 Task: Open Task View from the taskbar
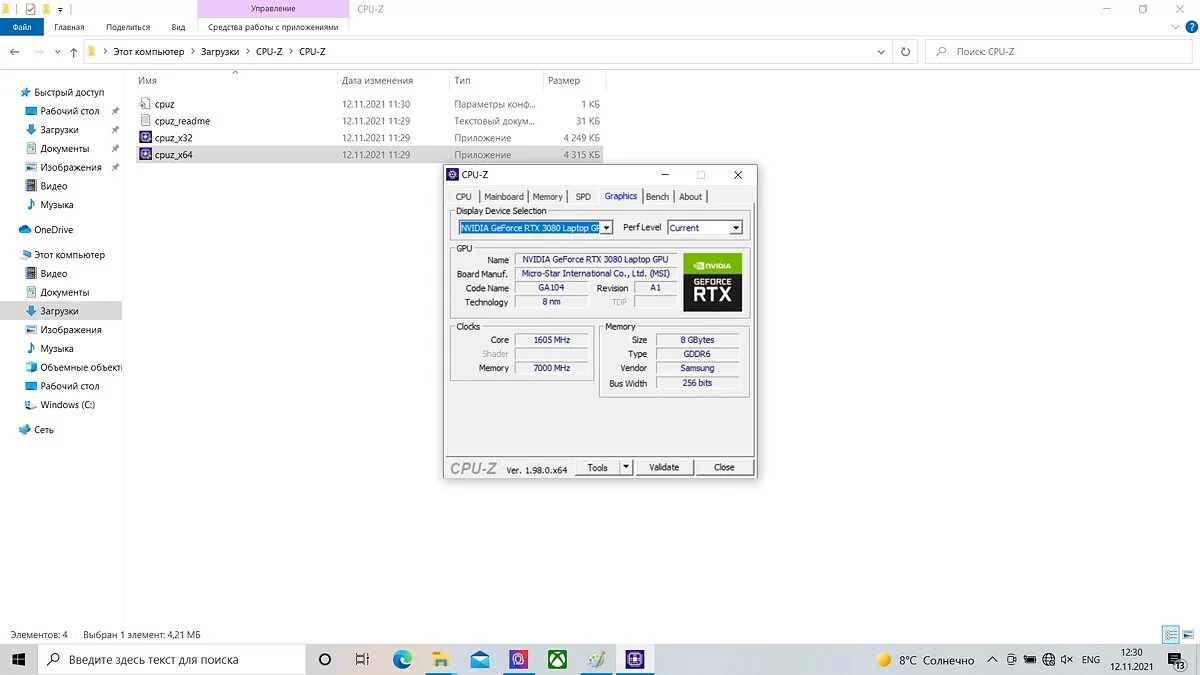coord(363,660)
